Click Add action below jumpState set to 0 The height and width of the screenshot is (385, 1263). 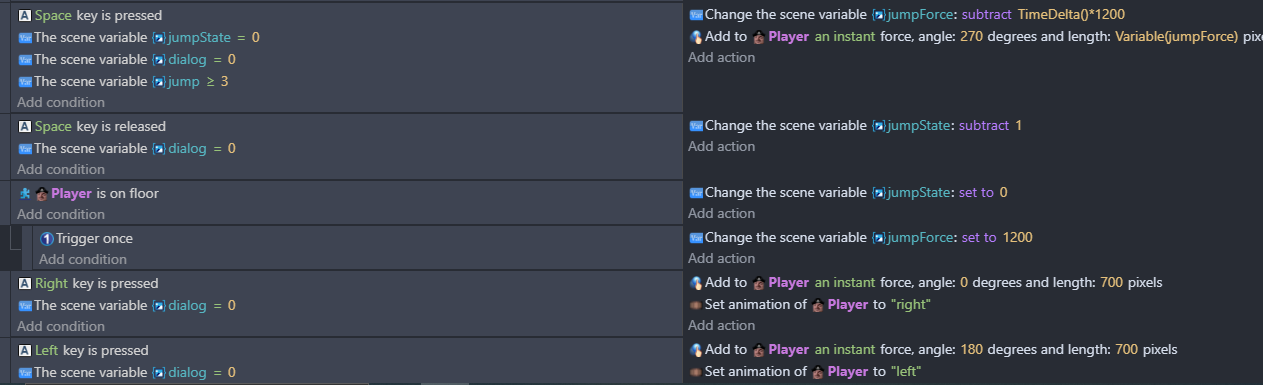tap(722, 213)
